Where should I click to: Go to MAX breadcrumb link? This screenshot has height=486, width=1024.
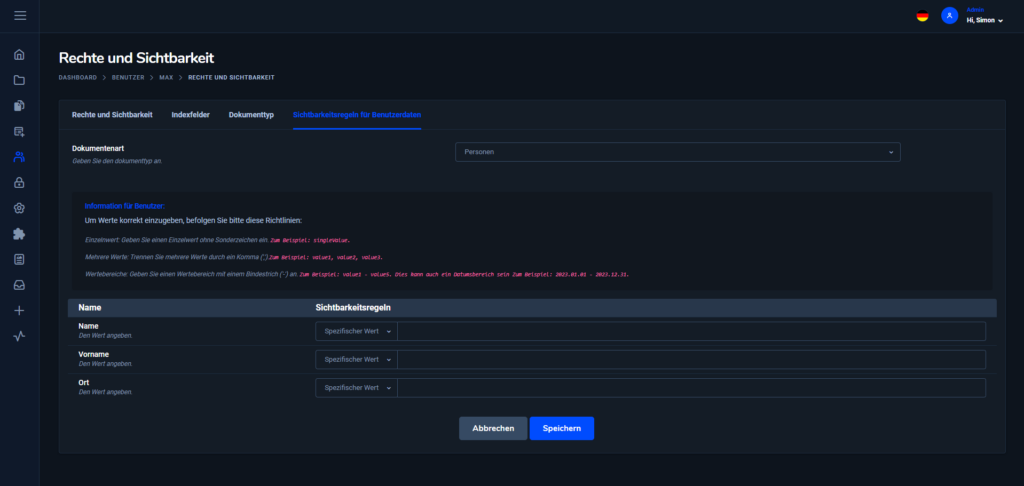coord(167,77)
